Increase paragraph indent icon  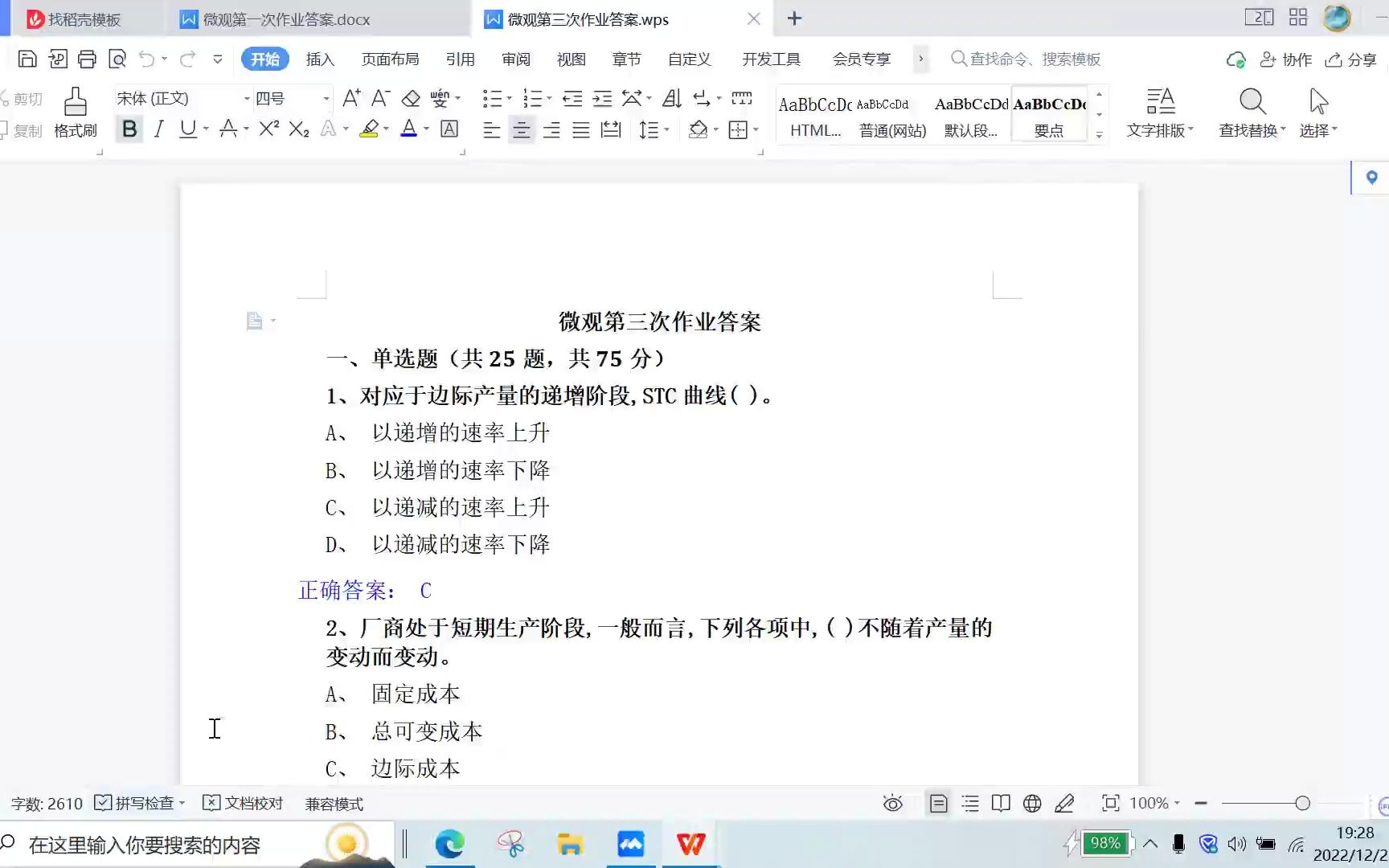pos(602,98)
